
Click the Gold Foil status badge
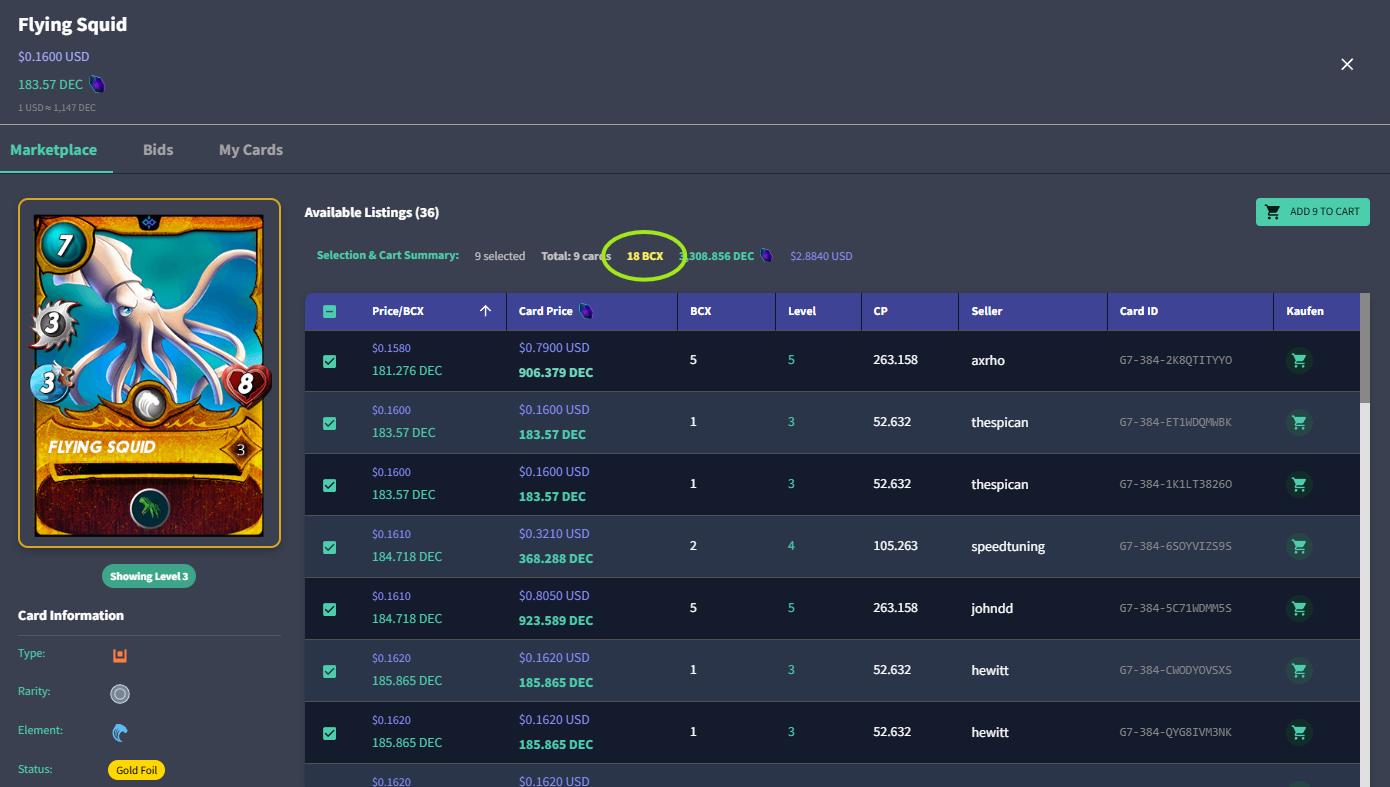136,770
